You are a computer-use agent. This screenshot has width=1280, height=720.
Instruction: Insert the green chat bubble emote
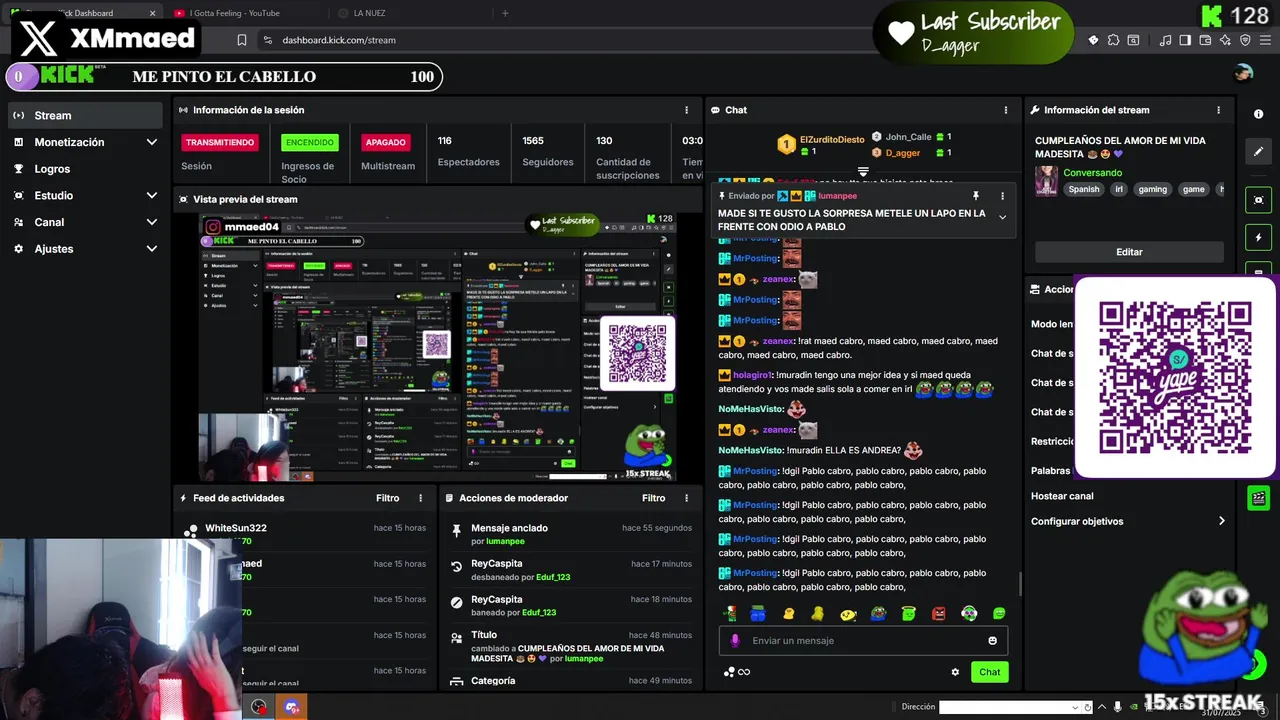(999, 613)
